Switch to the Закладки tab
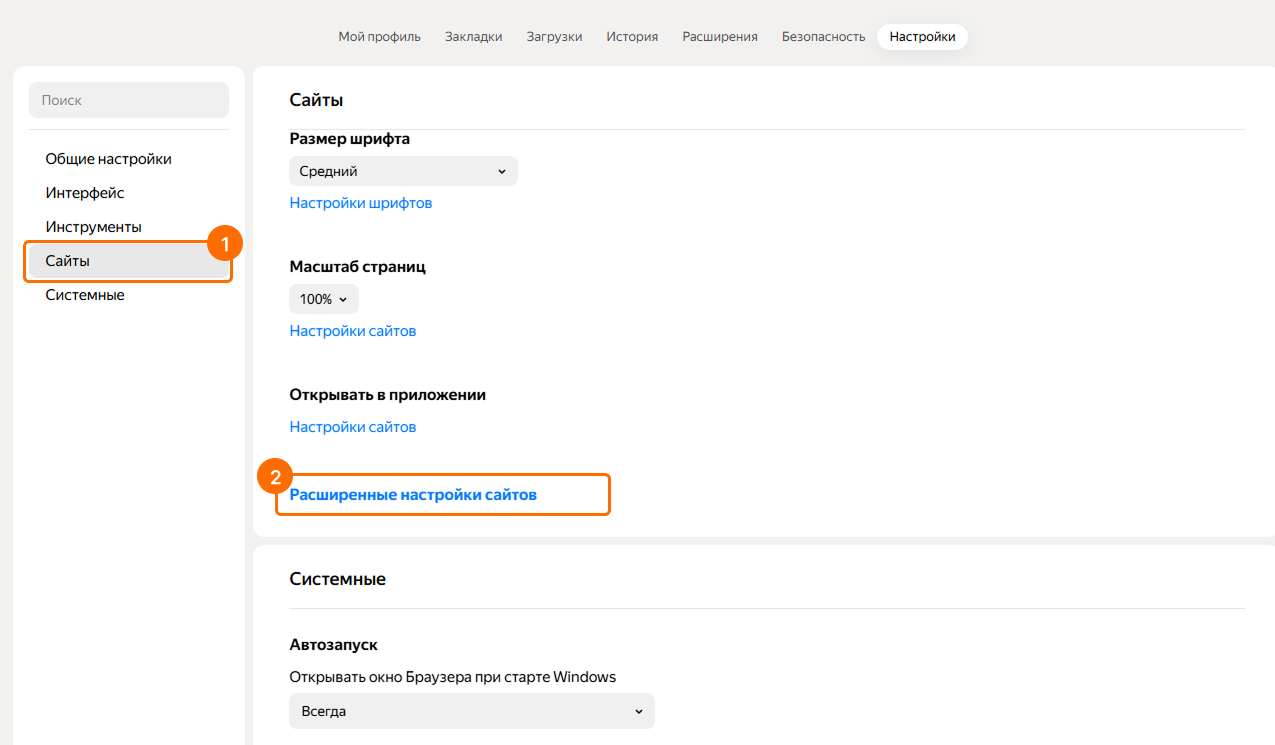This screenshot has height=745, width=1275. (473, 37)
